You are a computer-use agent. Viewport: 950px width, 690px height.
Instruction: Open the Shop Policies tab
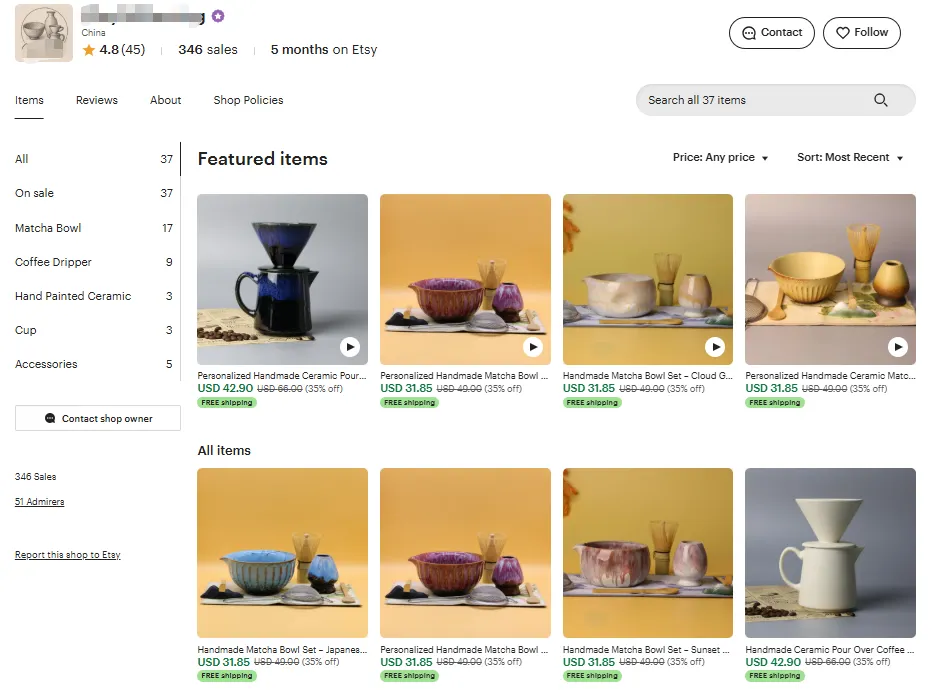pos(248,100)
